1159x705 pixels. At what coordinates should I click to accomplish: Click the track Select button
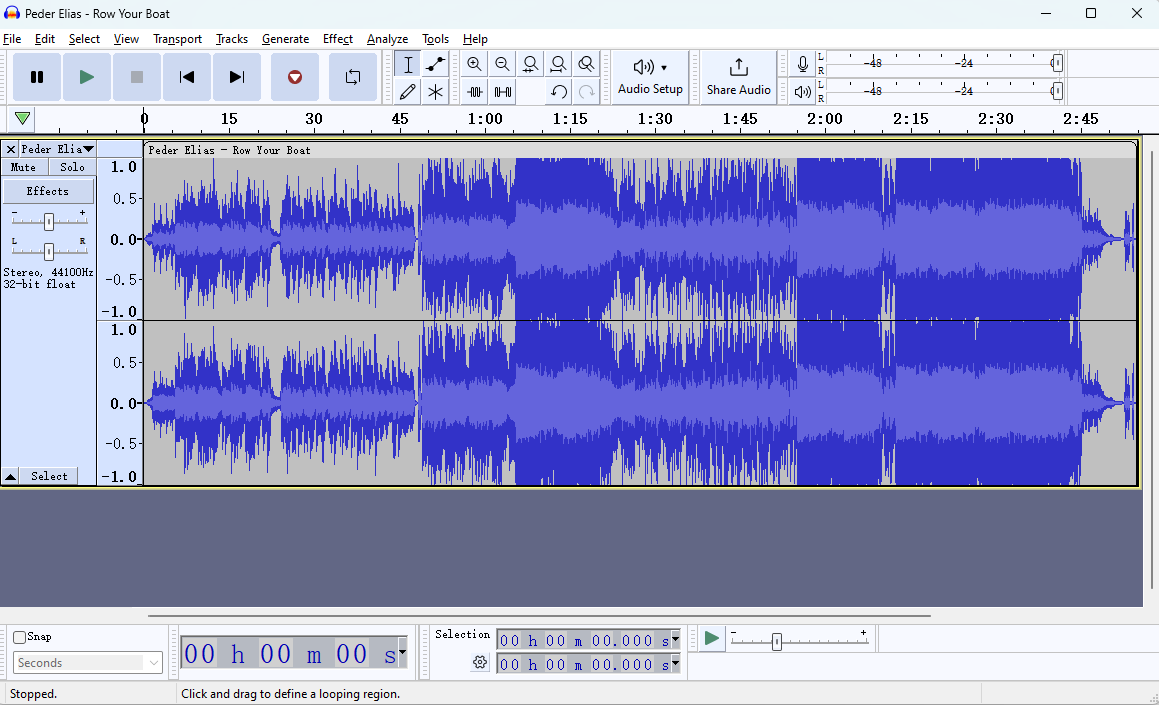coord(50,477)
